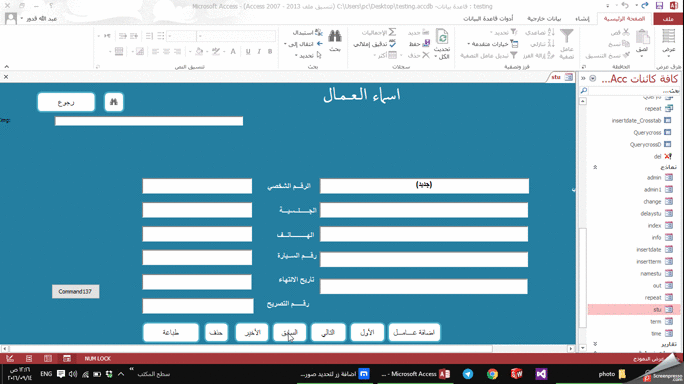This screenshot has height=384, width=684.
Task: Click the return button at the form top
Action: (66, 102)
